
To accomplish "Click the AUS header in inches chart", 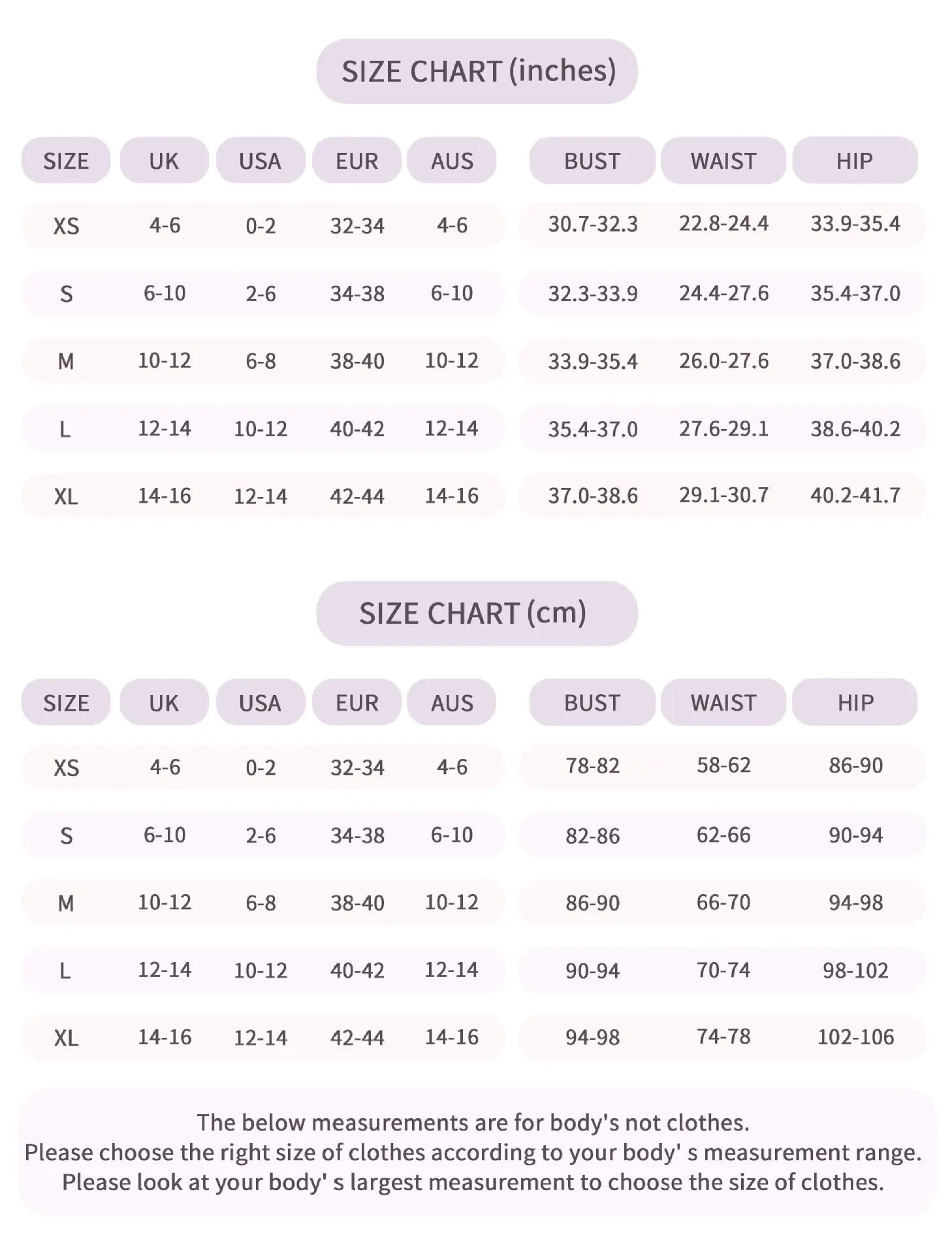I will point(452,160).
